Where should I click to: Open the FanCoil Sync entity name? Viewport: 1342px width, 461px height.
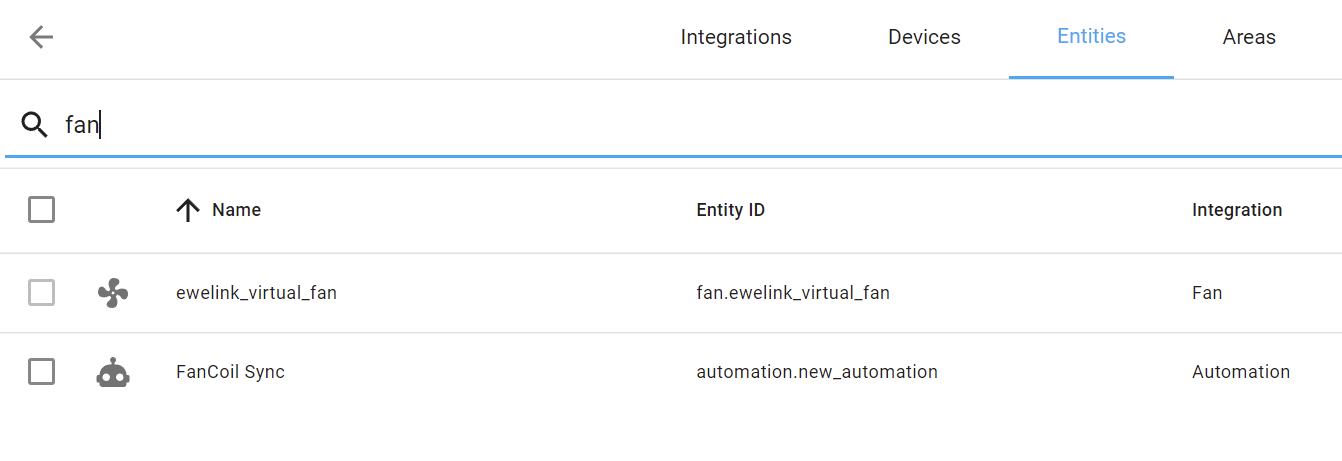pyautogui.click(x=230, y=372)
